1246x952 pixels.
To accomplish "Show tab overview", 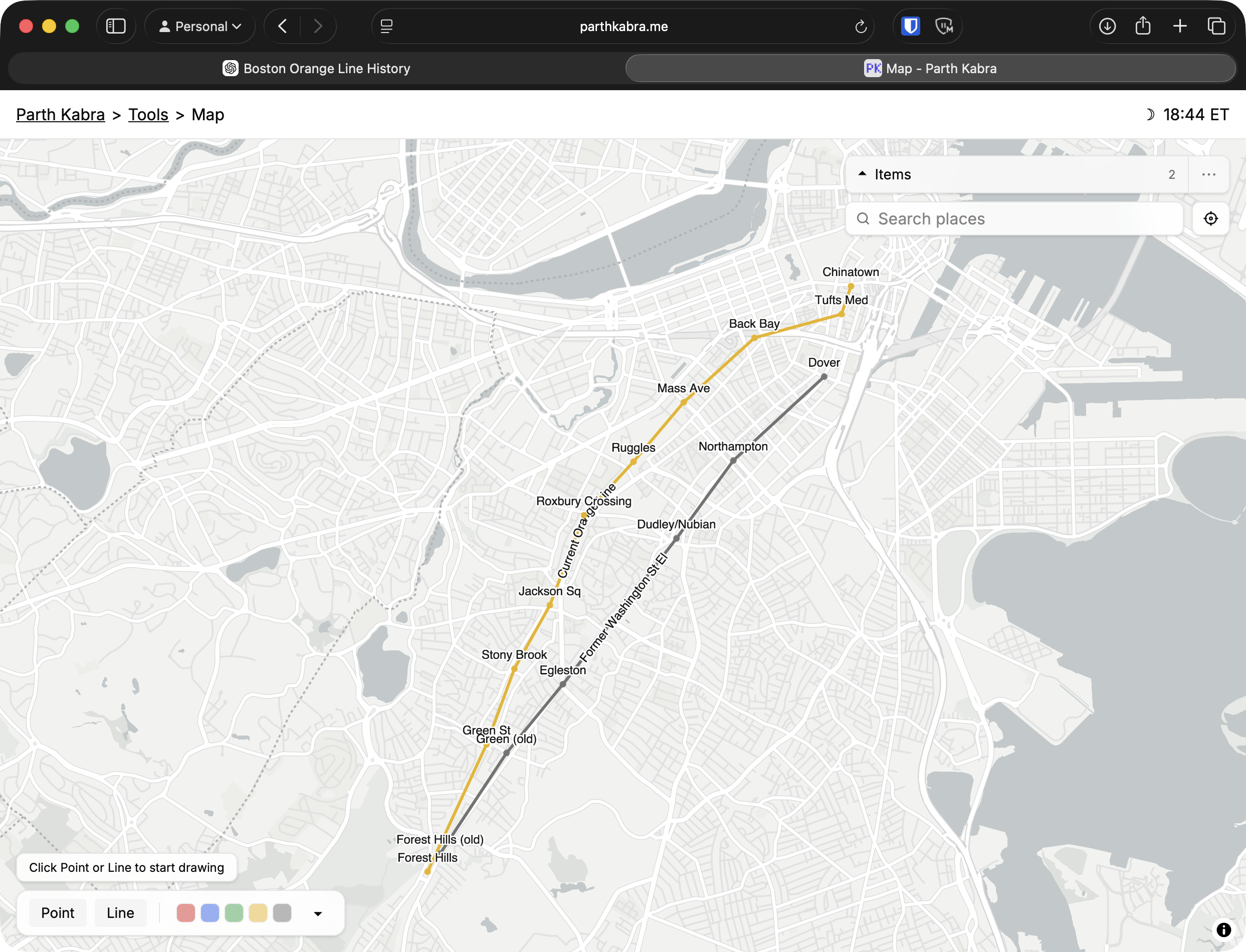I will click(1216, 26).
